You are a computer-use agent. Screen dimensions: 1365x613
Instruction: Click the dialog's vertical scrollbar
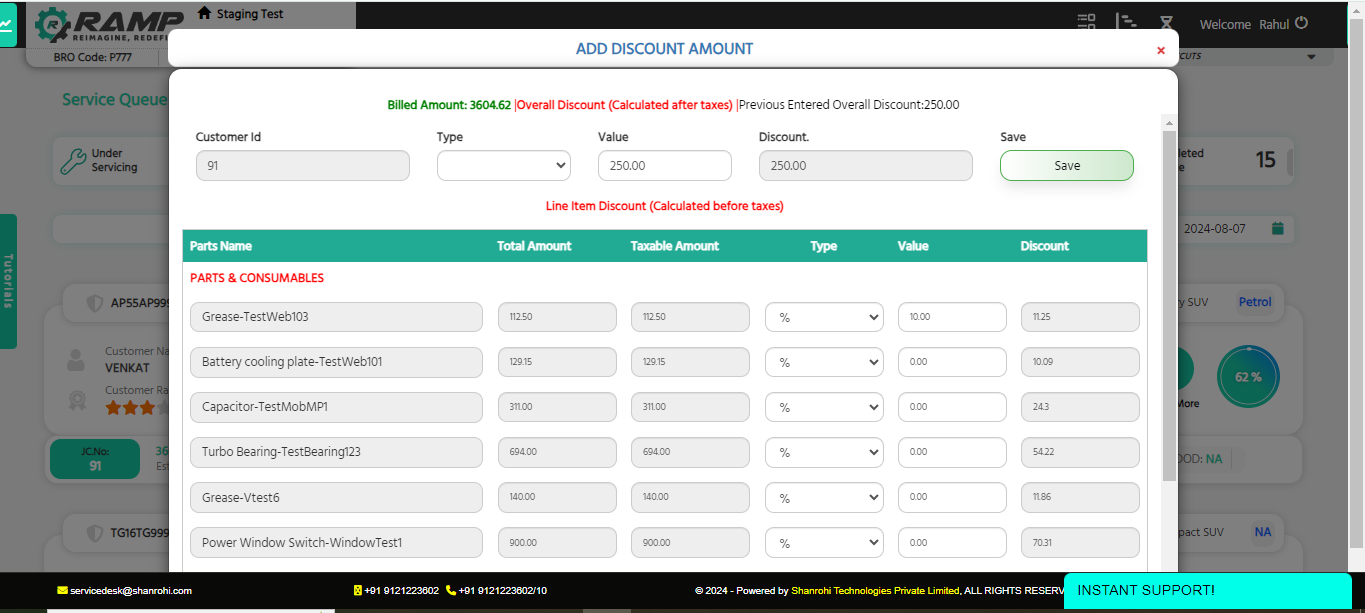[1168, 300]
